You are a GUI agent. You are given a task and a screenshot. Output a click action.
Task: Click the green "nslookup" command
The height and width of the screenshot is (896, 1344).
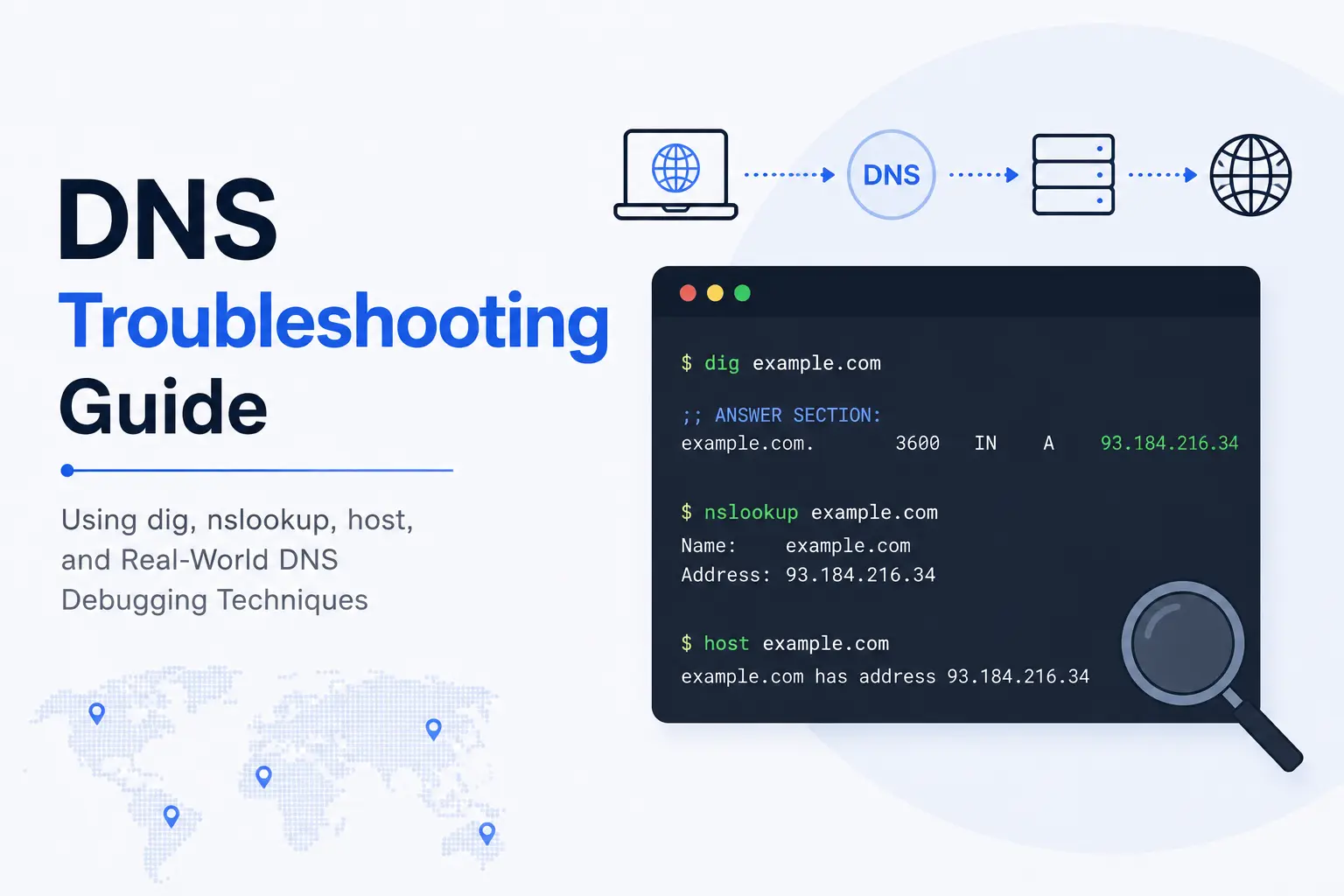click(751, 513)
